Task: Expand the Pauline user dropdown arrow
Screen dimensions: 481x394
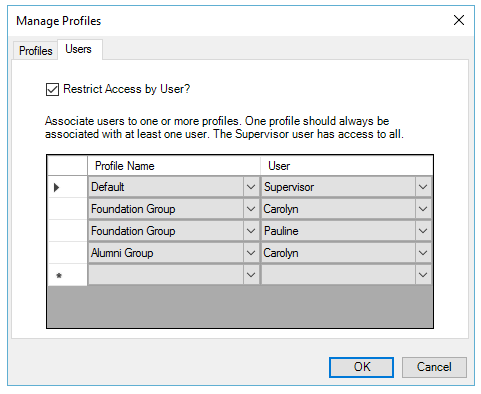Action: tap(423, 231)
